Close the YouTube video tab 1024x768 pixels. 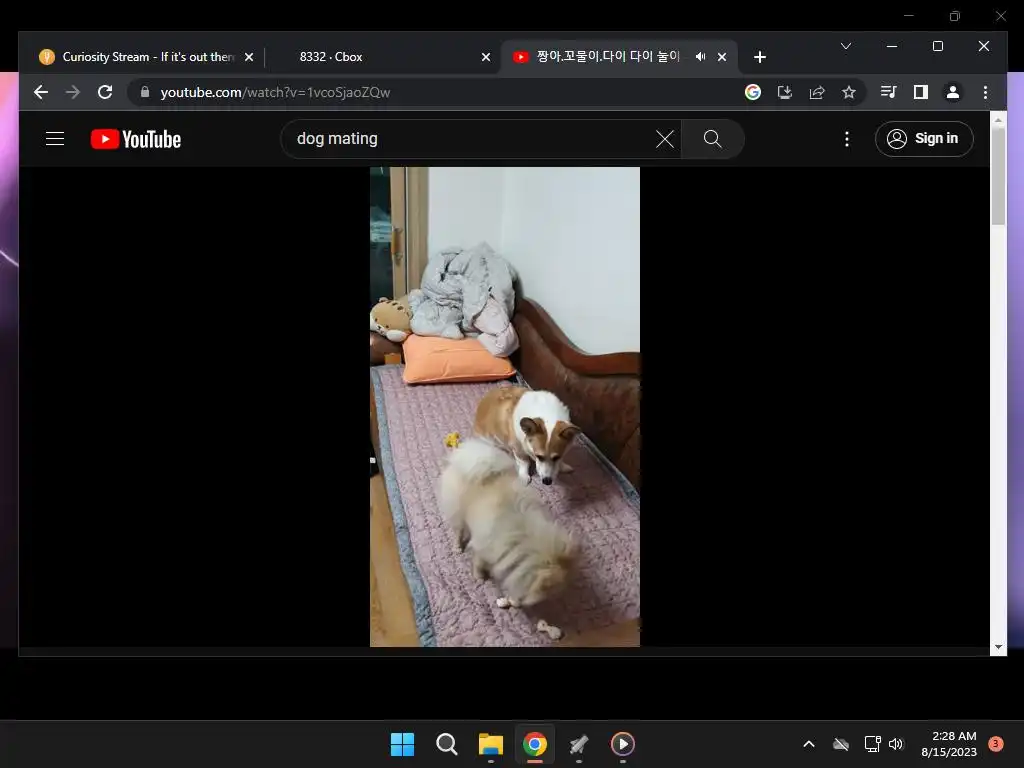pos(722,57)
